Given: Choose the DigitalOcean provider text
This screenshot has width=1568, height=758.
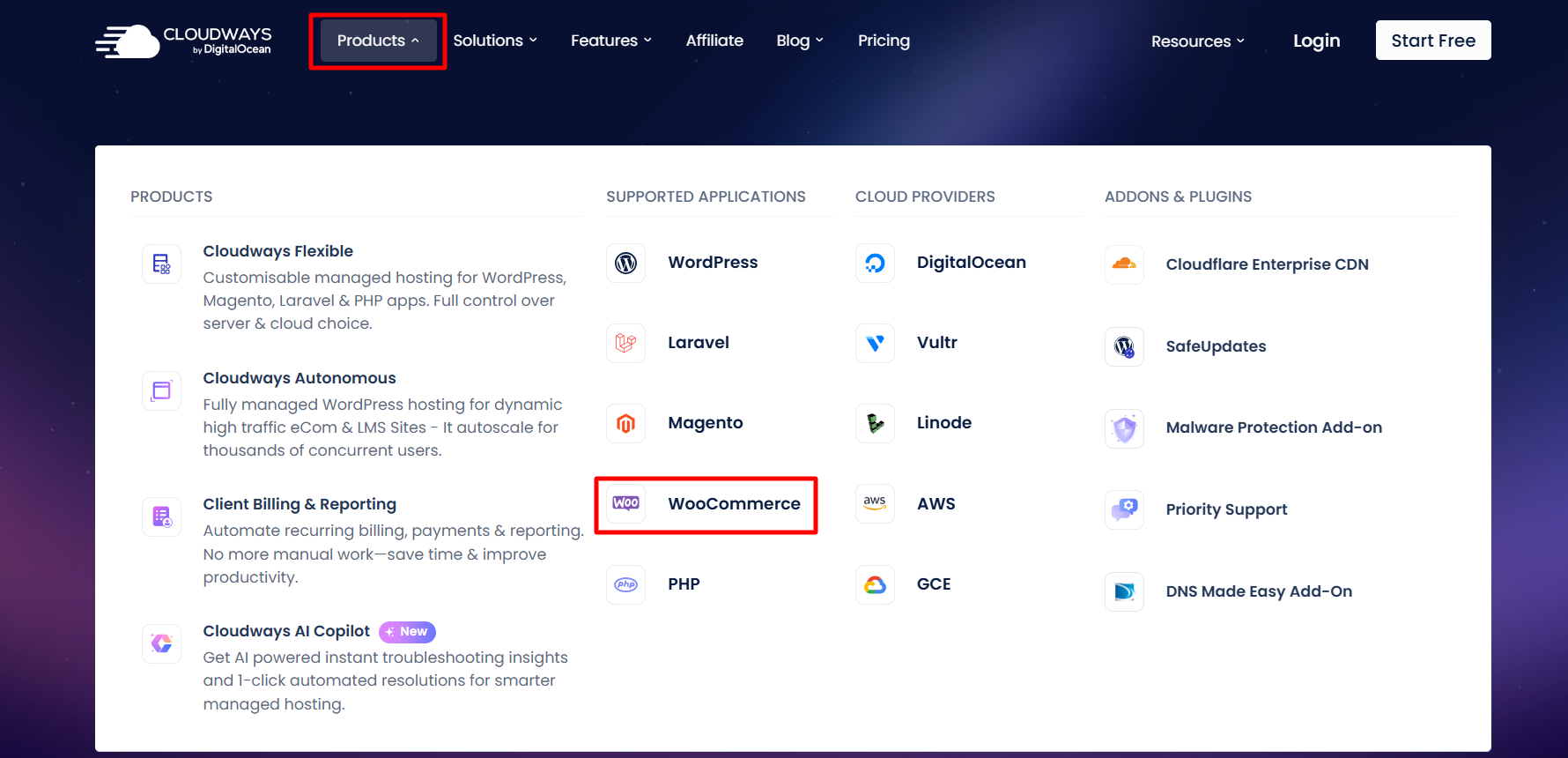Looking at the screenshot, I should point(972,263).
